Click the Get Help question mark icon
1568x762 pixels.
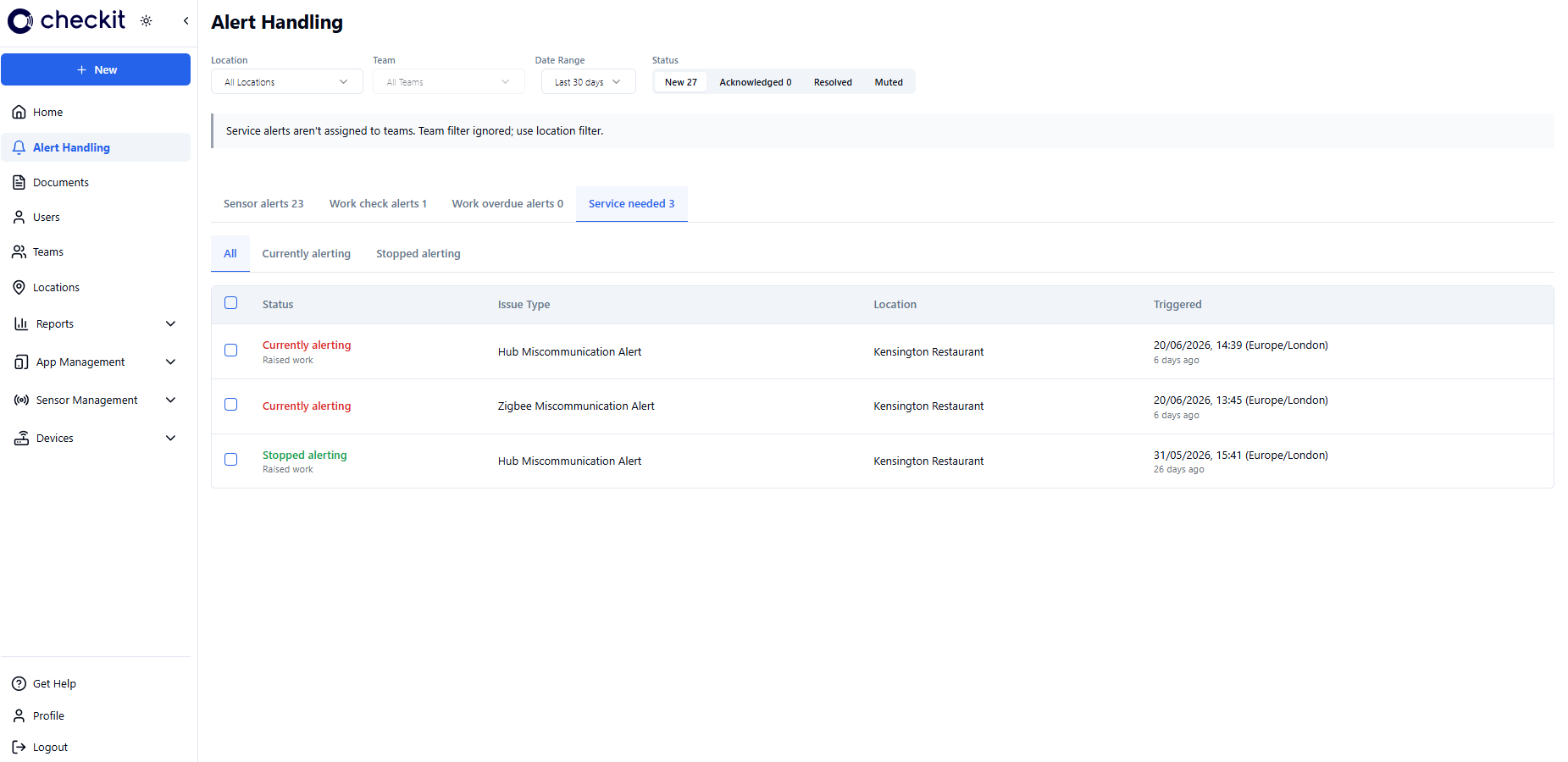(x=19, y=683)
